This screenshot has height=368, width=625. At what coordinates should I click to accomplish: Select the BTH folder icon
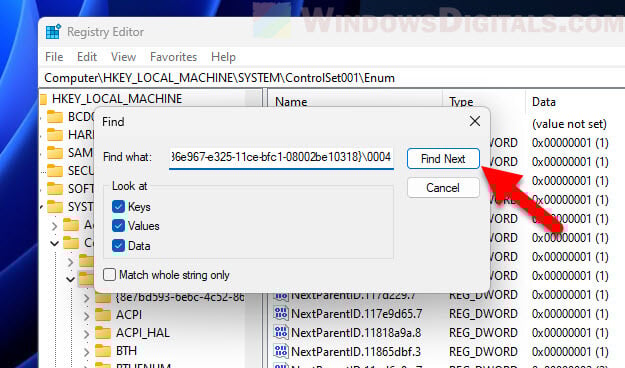[x=103, y=351]
